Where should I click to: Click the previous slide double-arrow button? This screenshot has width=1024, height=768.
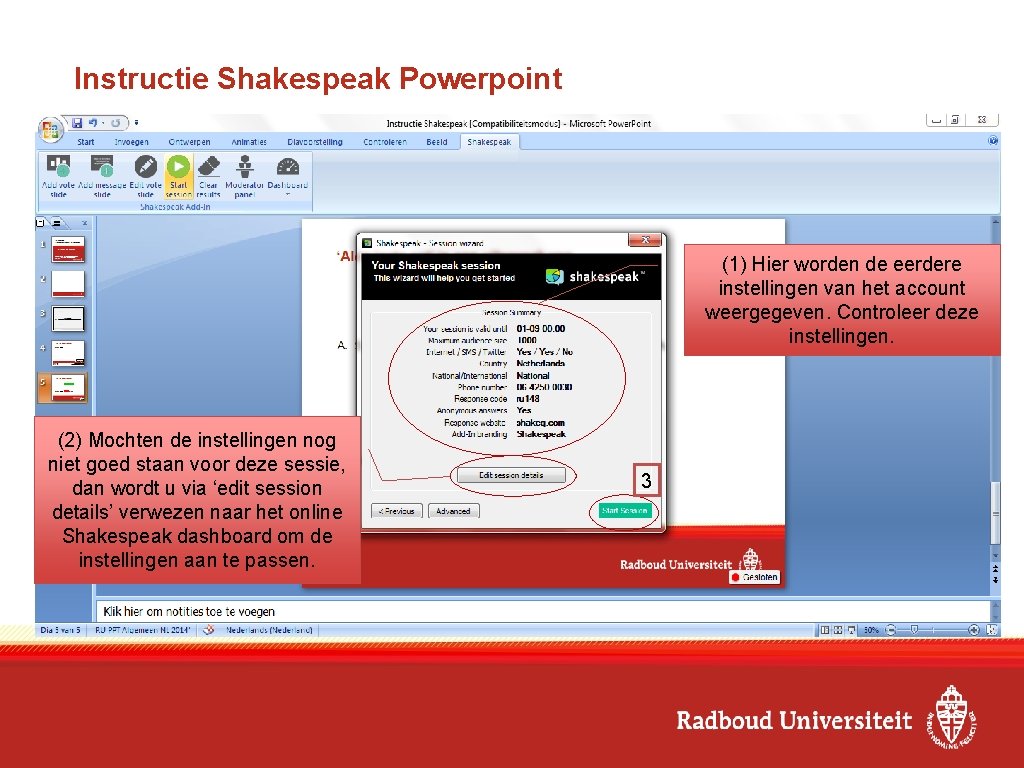[x=995, y=569]
